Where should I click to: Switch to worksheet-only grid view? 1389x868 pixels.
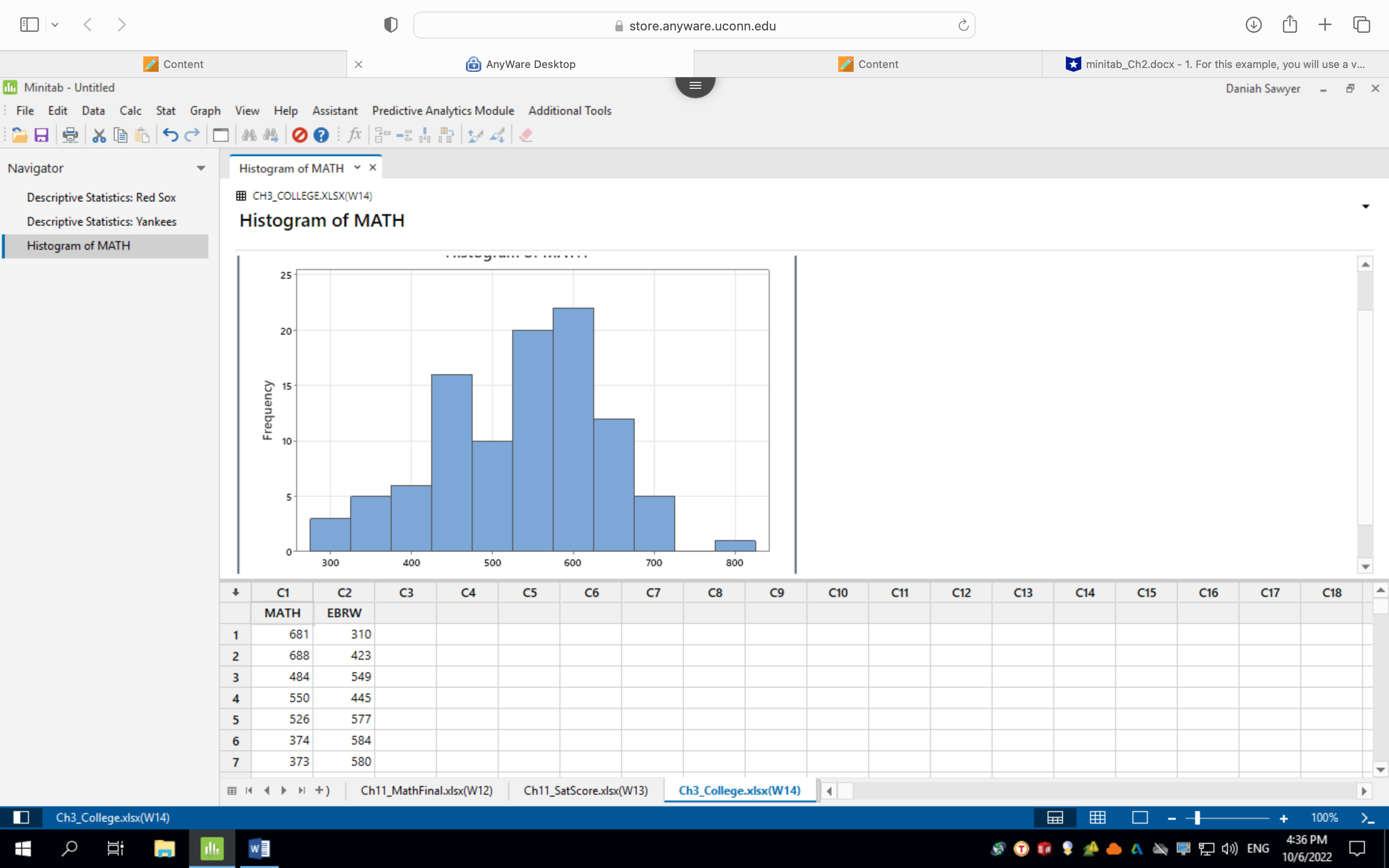[x=1097, y=817]
